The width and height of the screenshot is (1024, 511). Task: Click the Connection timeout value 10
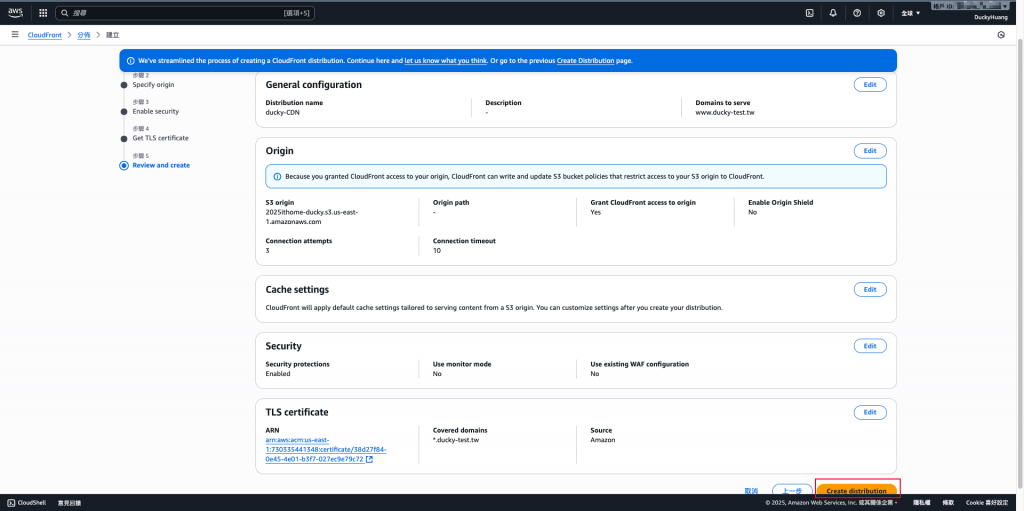coord(436,250)
